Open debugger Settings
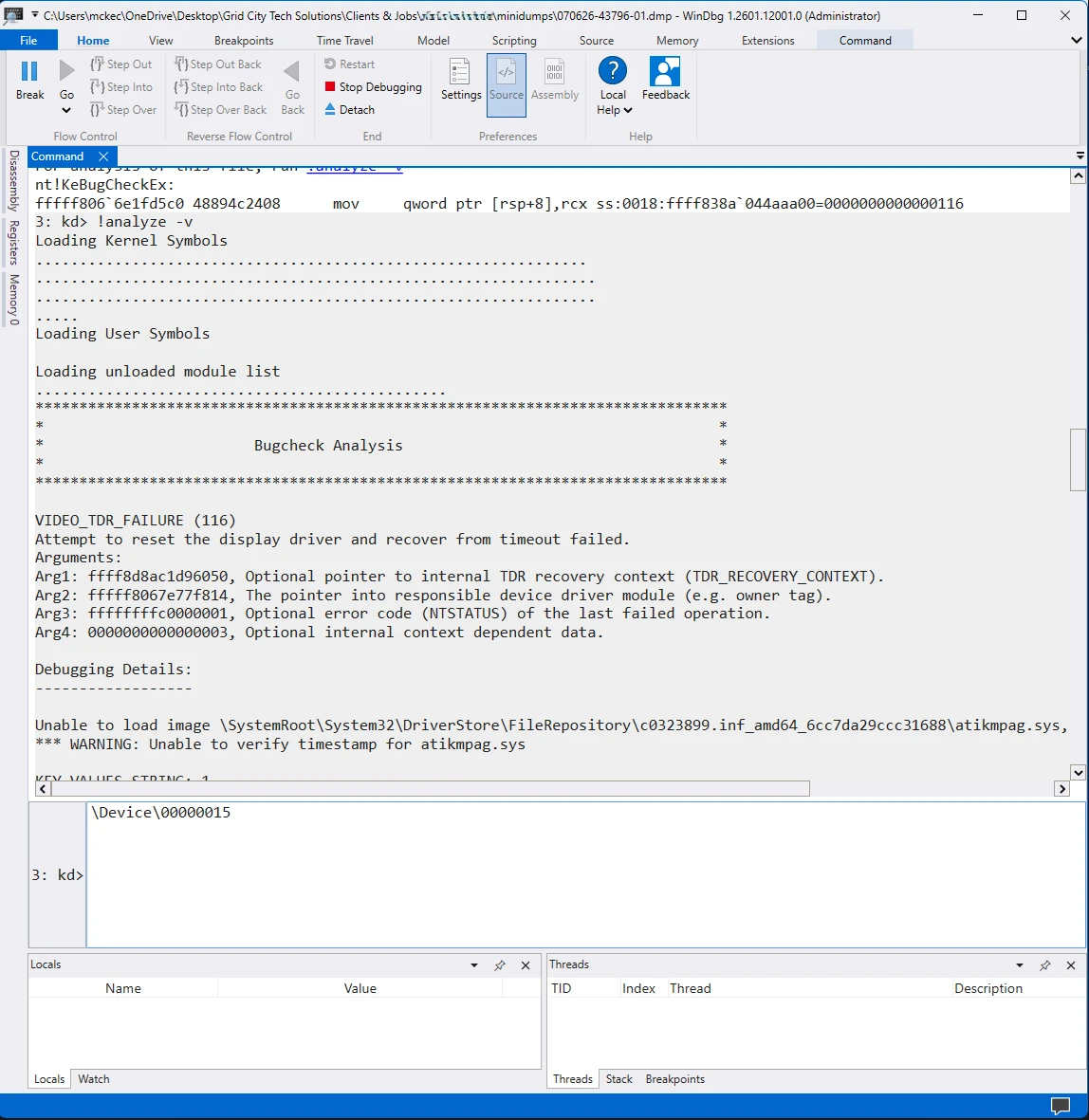 [460, 80]
